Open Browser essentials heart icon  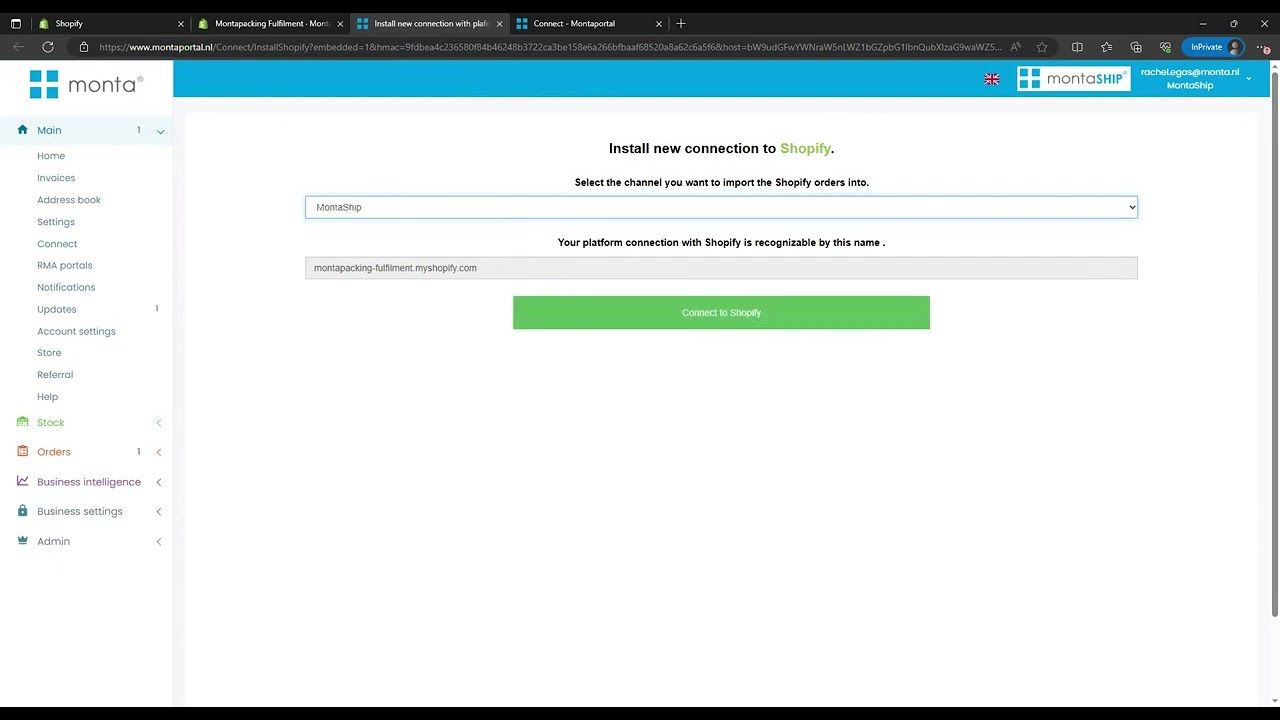coord(1165,47)
